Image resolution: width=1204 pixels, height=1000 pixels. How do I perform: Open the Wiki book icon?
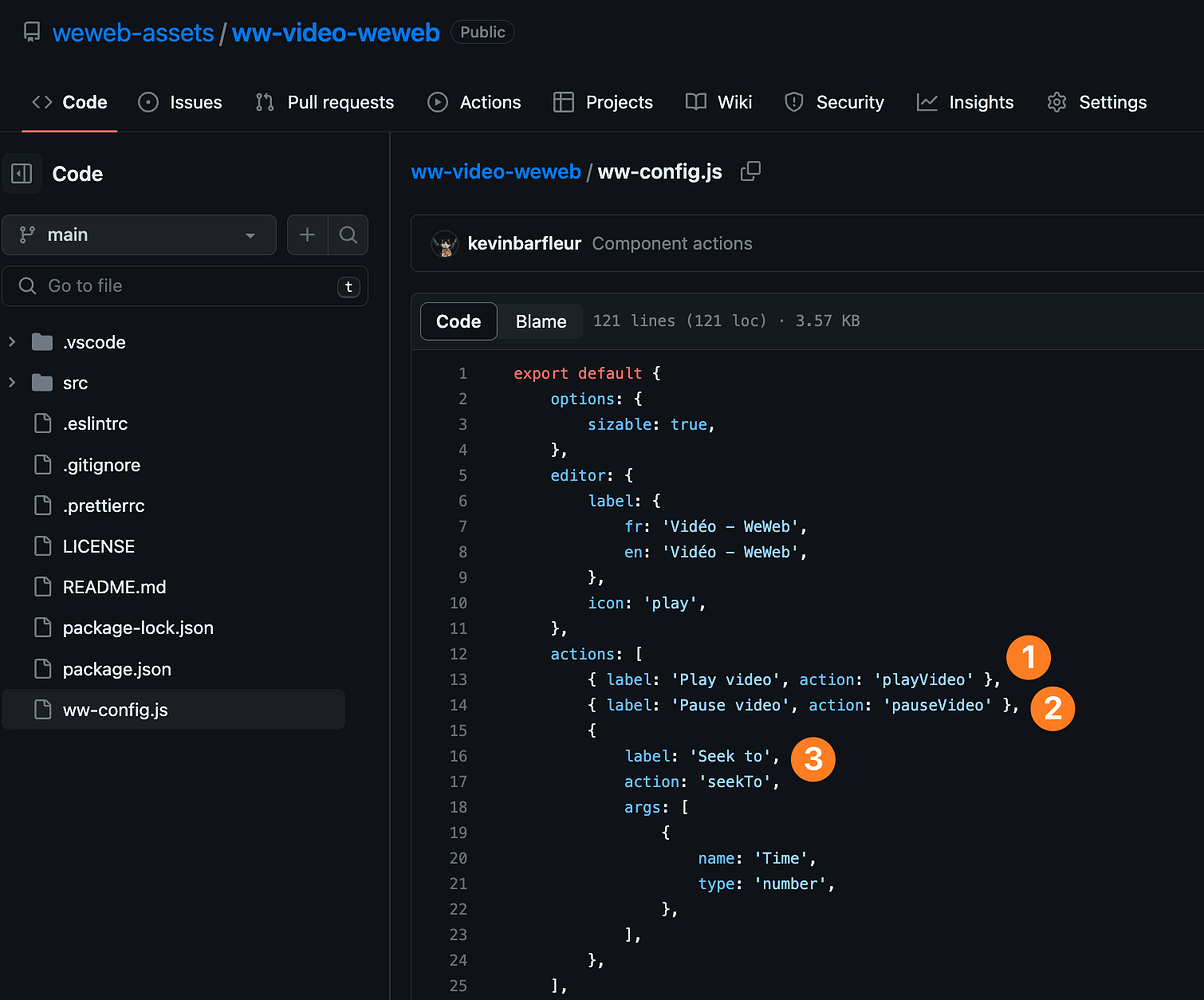coord(694,102)
